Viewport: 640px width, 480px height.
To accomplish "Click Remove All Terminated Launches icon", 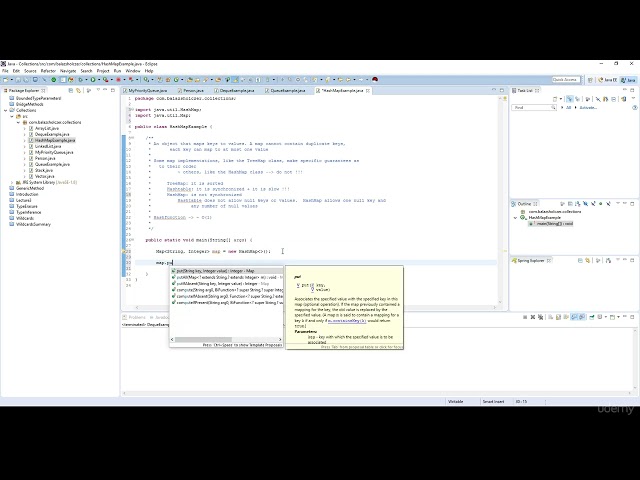I will pos(540,317).
